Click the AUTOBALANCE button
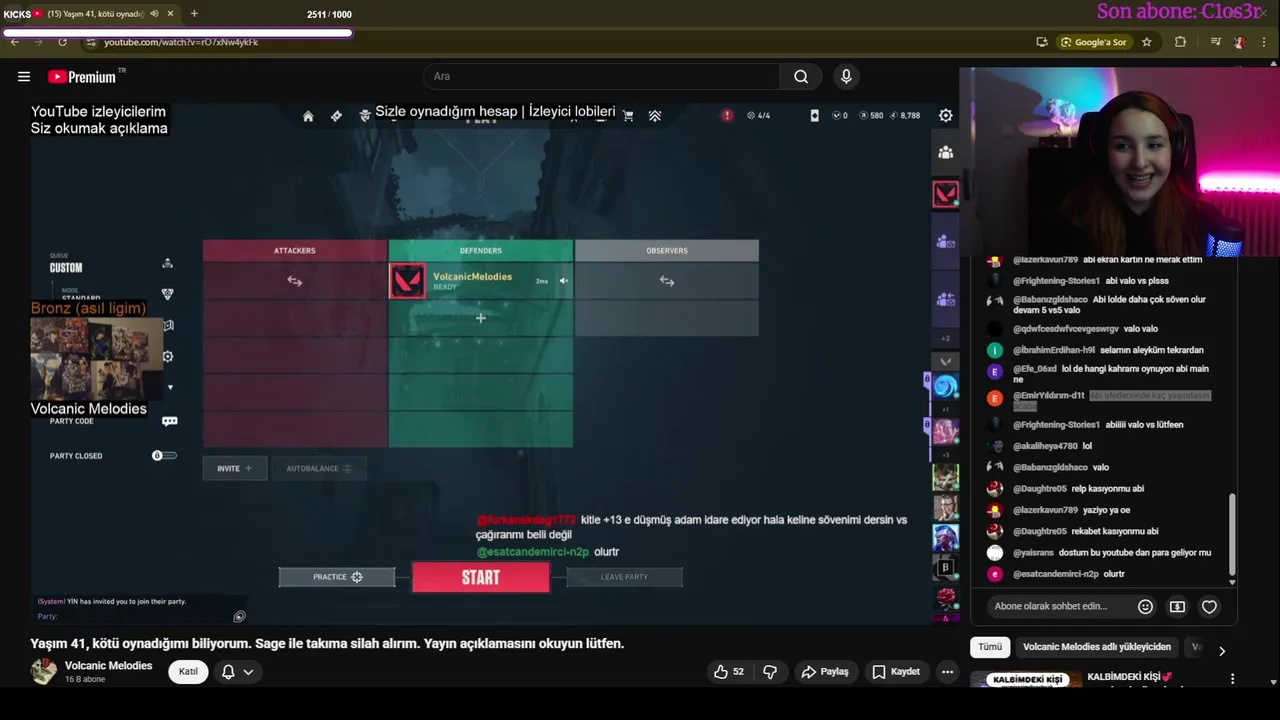Image resolution: width=1280 pixels, height=720 pixels. coord(318,468)
